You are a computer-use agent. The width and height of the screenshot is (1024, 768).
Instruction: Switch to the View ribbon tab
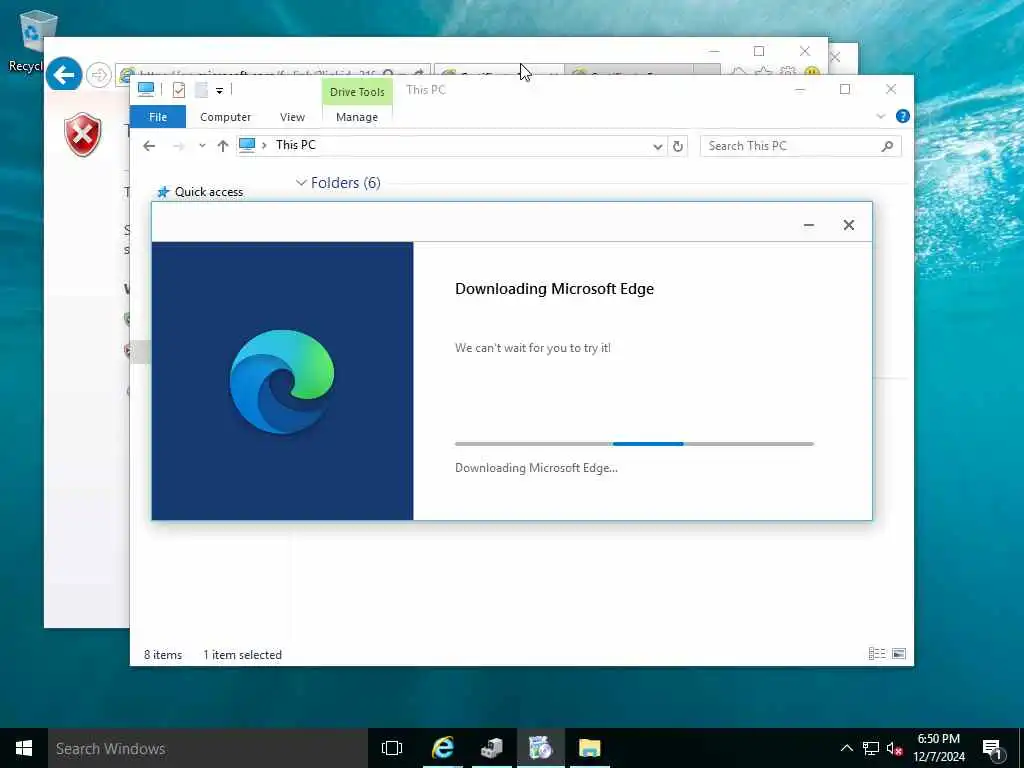click(292, 117)
